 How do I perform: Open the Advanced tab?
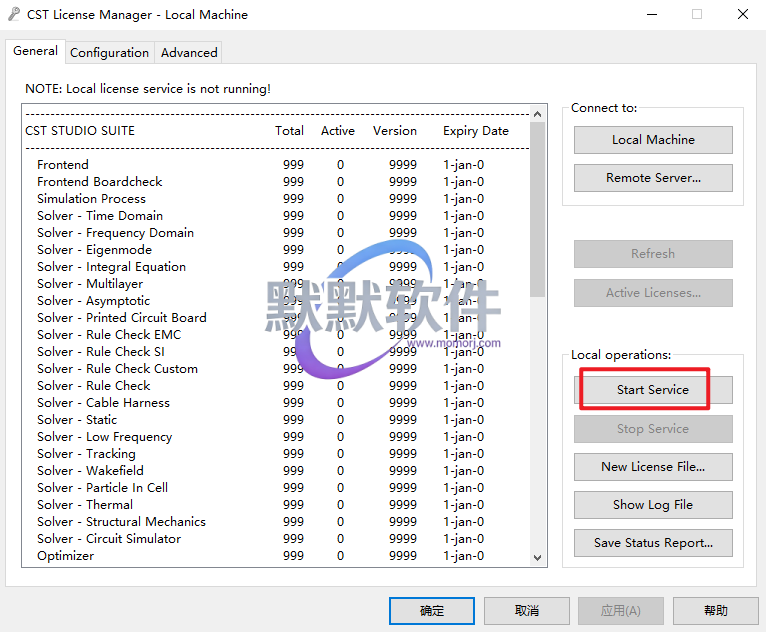189,52
